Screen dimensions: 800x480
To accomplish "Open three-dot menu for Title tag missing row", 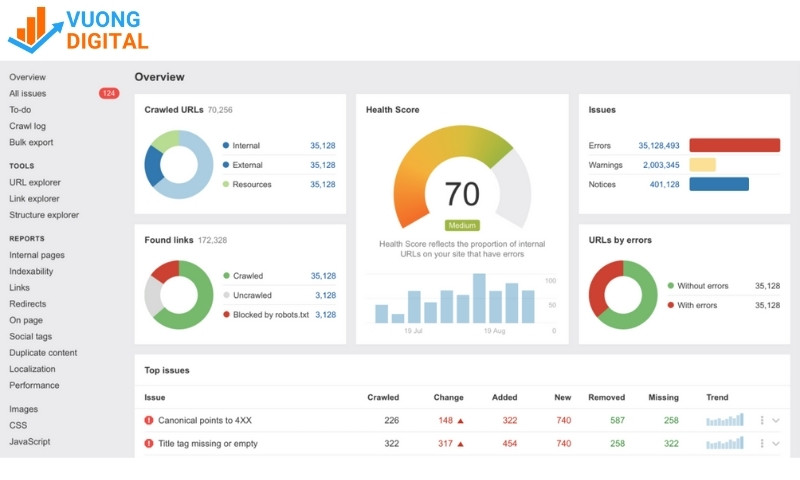I will pyautogui.click(x=762, y=443).
